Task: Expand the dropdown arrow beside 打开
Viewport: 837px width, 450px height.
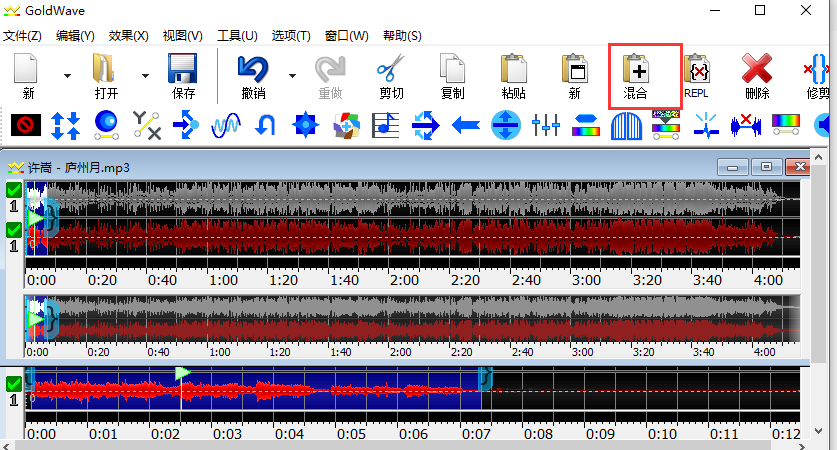Action: [x=145, y=75]
